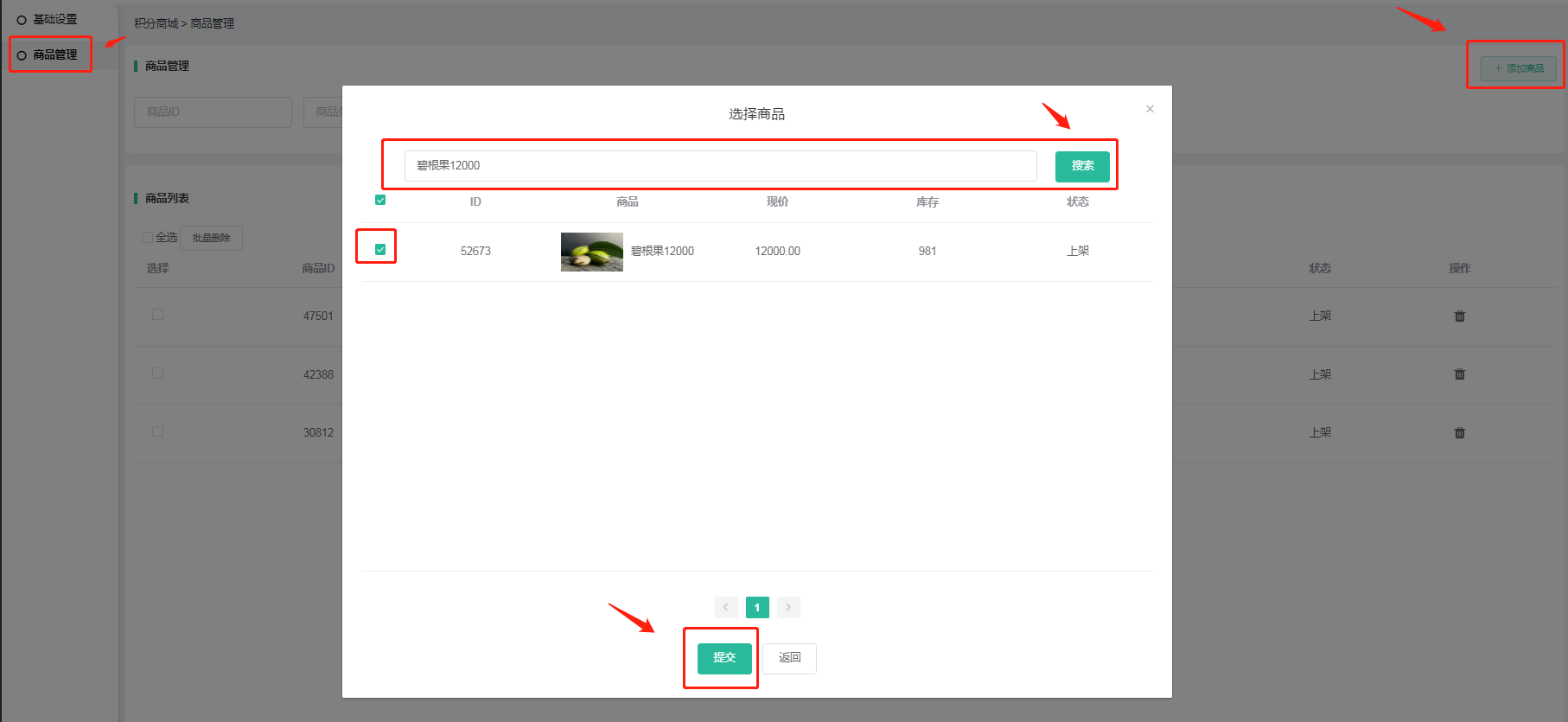Image resolution: width=1568 pixels, height=722 pixels.
Task: Click the product search input field
Action: point(720,166)
